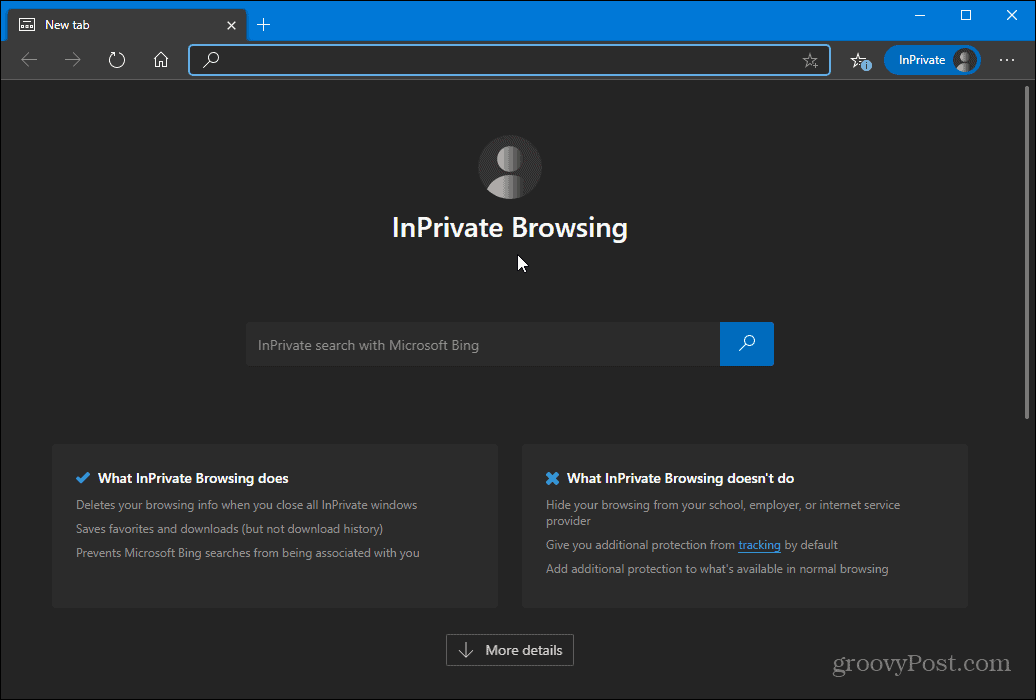Click the address bar search magnifier icon
1036x700 pixels.
211,59
